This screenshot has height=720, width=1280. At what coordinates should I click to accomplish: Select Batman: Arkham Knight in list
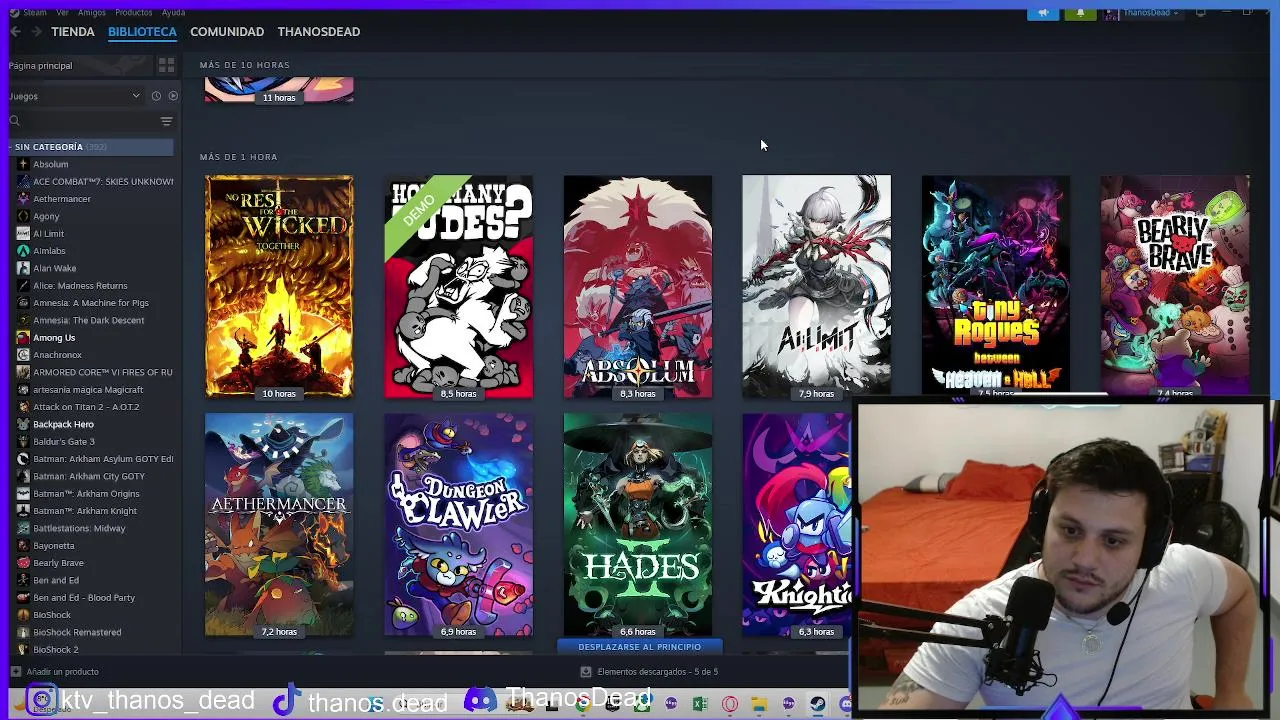85,511
